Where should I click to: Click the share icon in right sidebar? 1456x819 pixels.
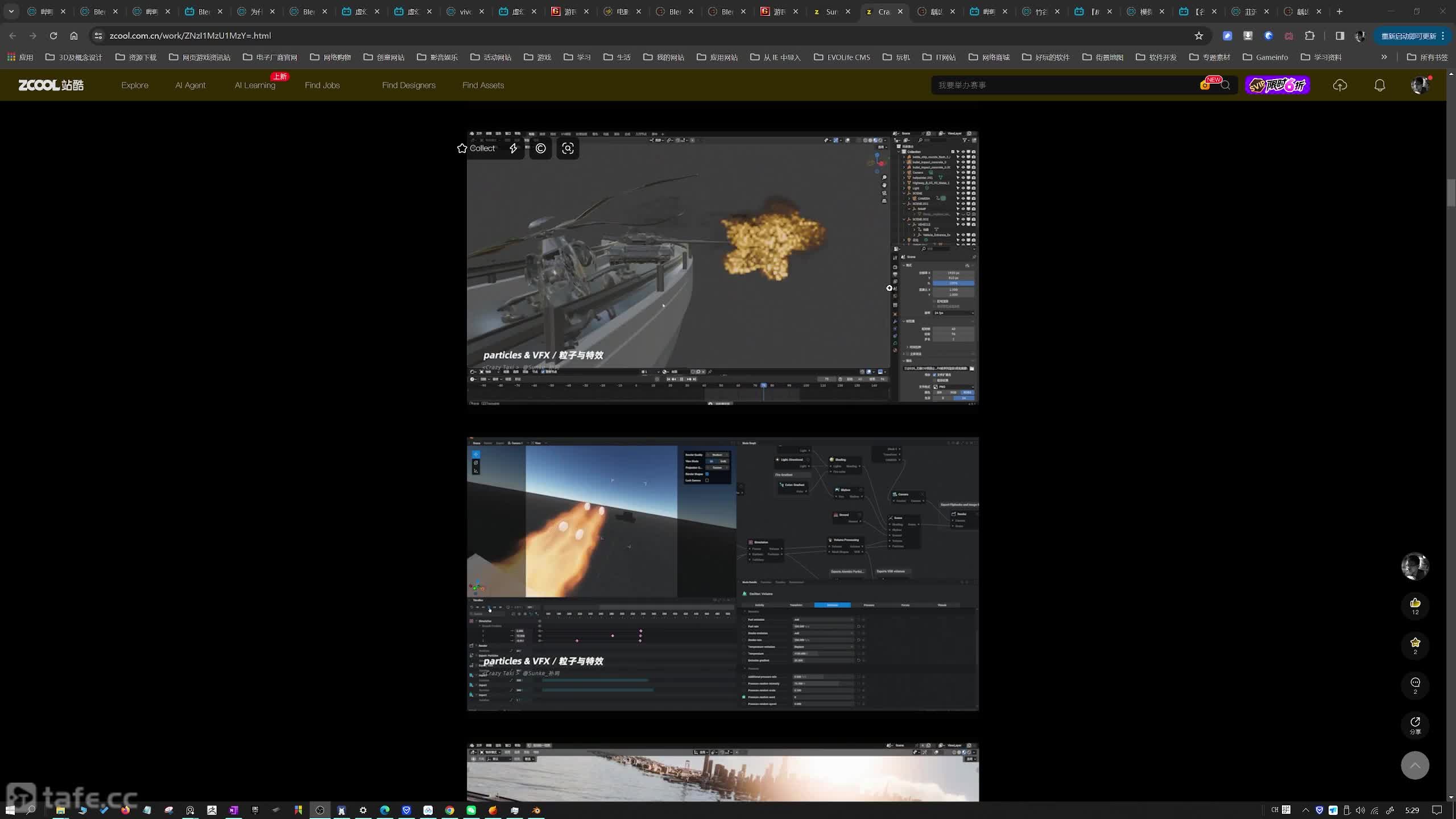(x=1415, y=723)
